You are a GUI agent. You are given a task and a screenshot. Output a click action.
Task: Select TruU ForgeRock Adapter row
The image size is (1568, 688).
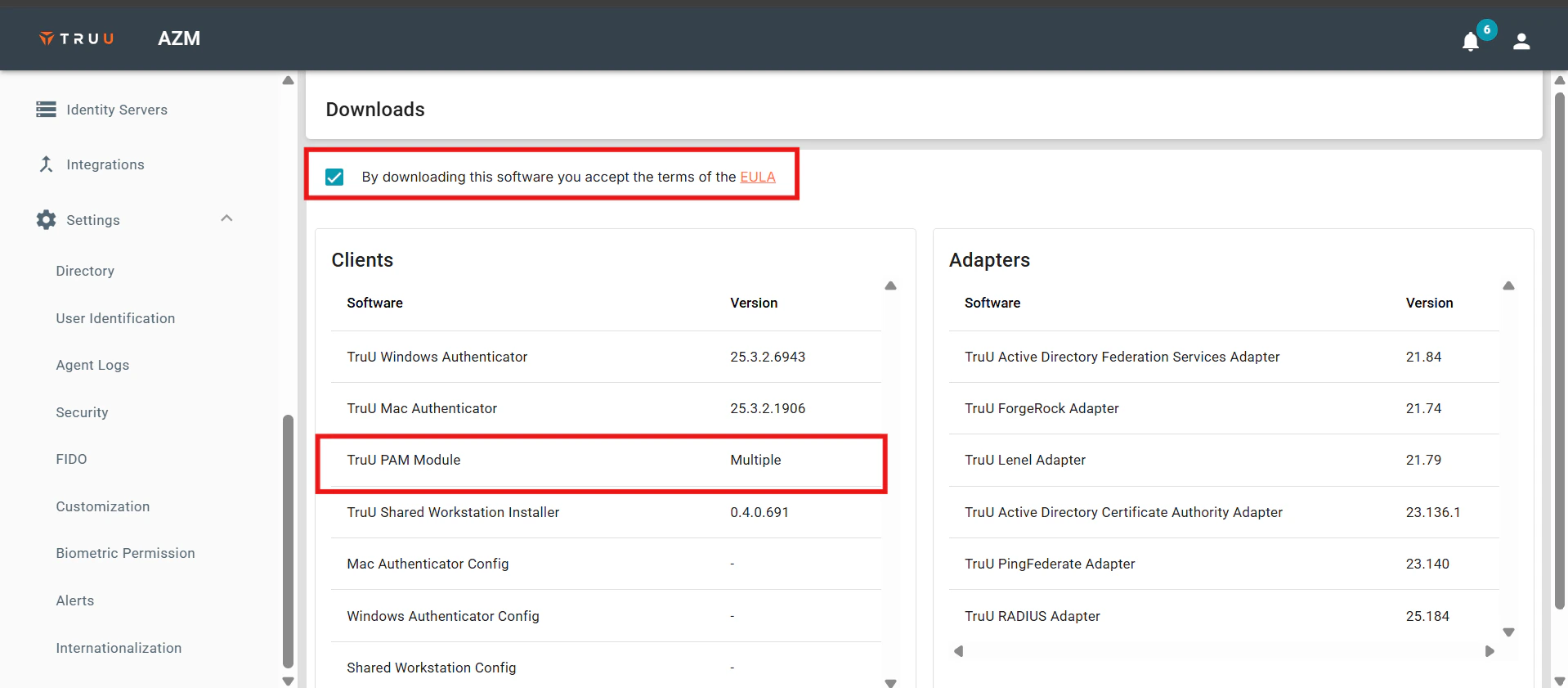[x=1224, y=408]
